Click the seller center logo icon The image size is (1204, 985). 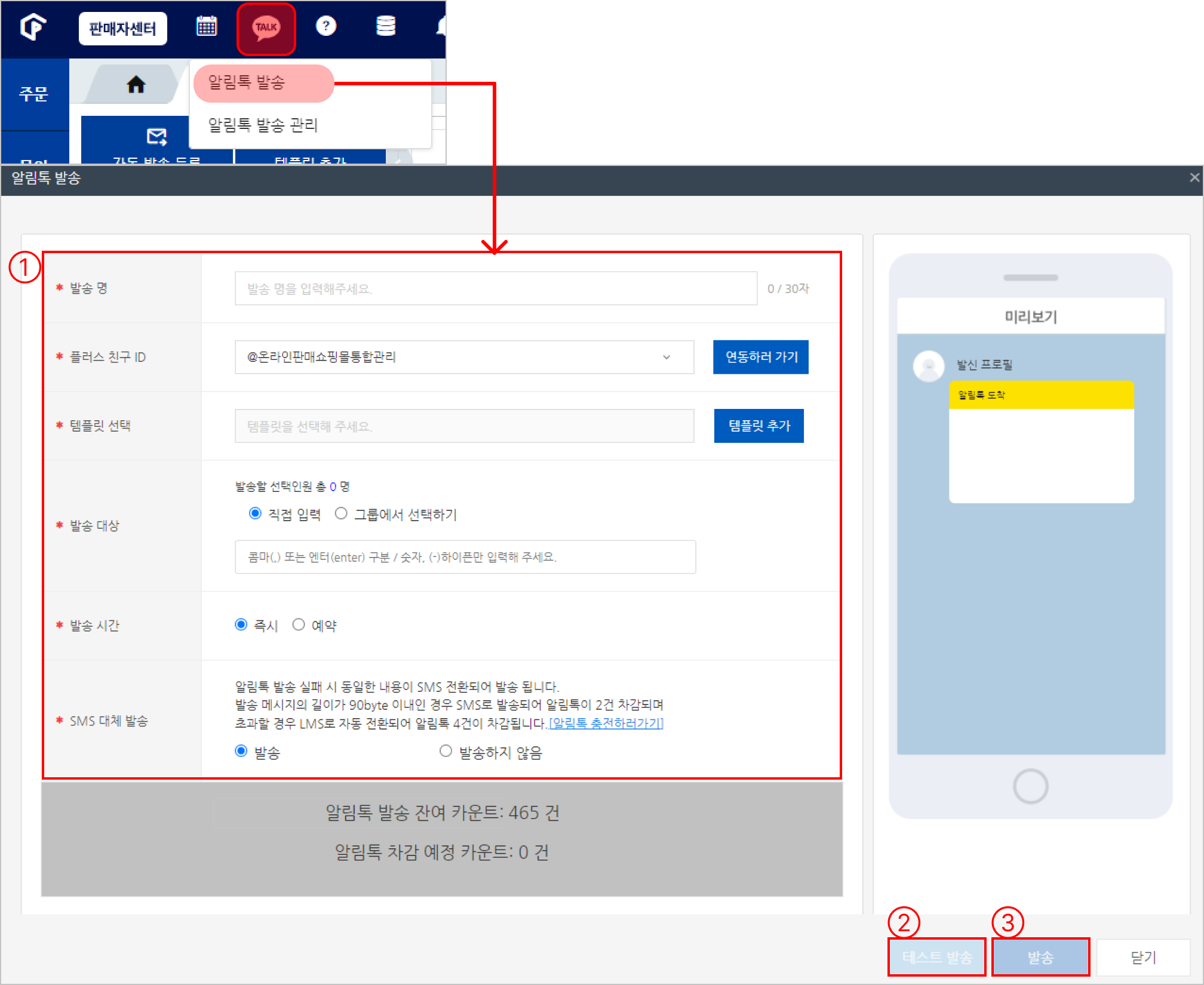33,27
